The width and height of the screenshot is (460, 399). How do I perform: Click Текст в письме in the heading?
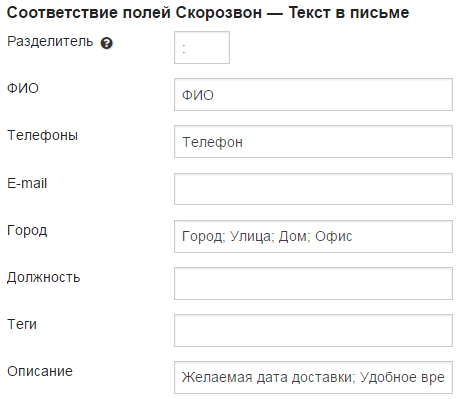(349, 13)
